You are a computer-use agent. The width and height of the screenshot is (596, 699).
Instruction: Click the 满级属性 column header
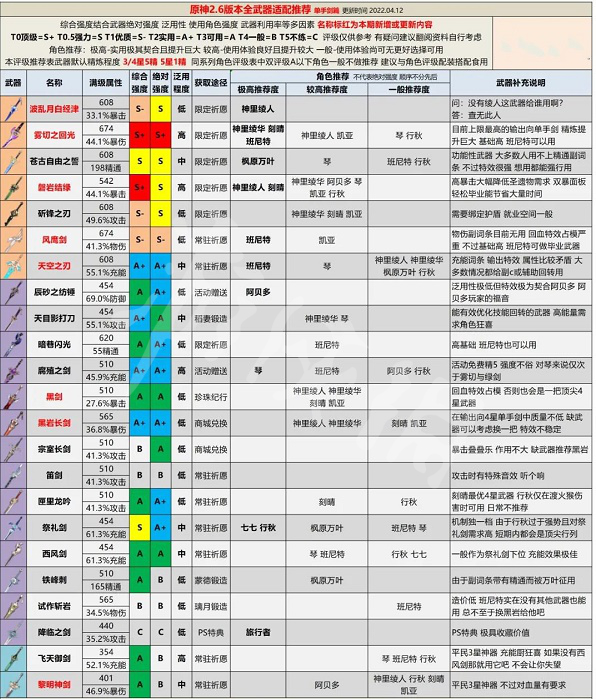pos(106,82)
